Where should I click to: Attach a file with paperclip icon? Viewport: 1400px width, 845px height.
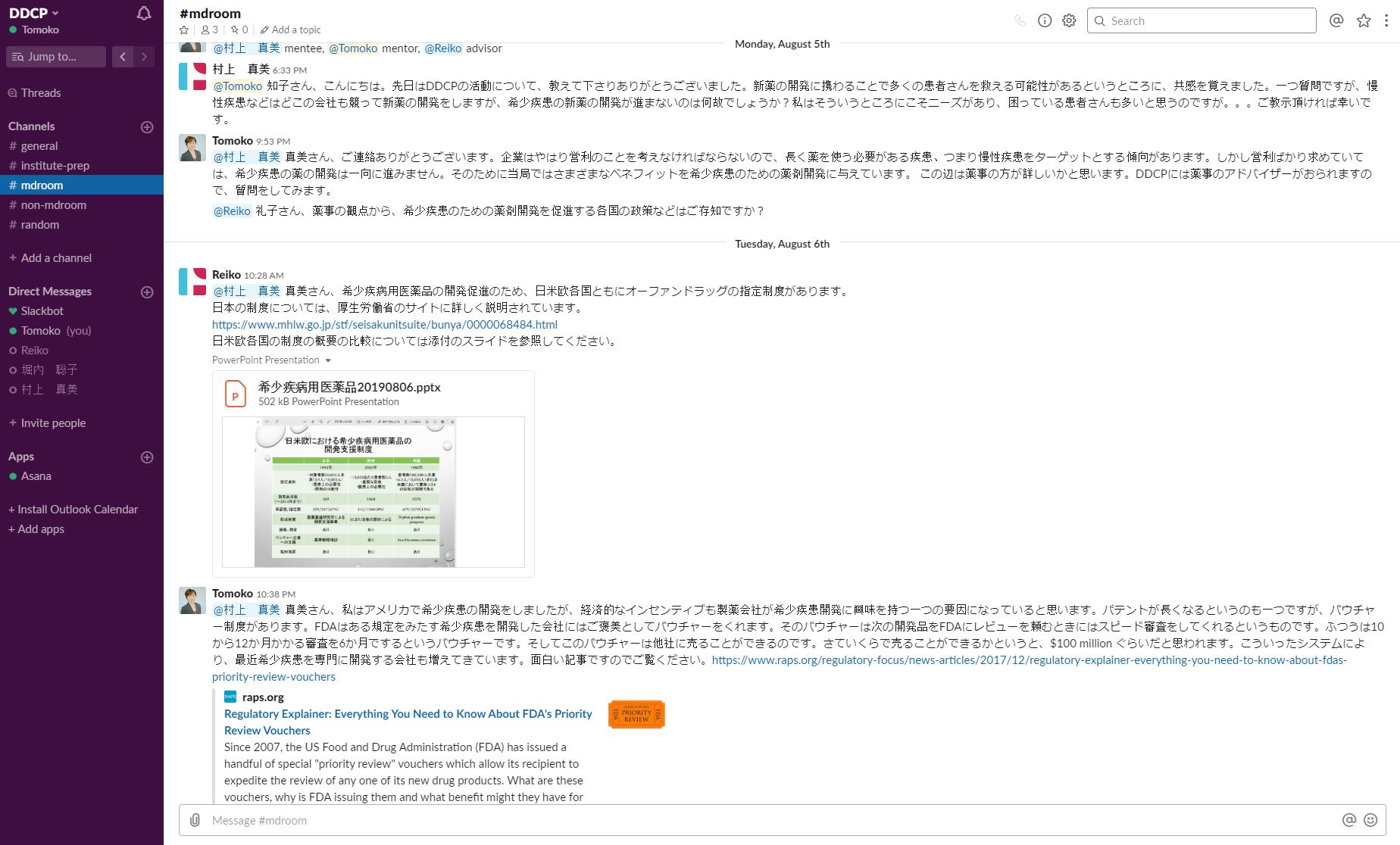pyautogui.click(x=195, y=820)
